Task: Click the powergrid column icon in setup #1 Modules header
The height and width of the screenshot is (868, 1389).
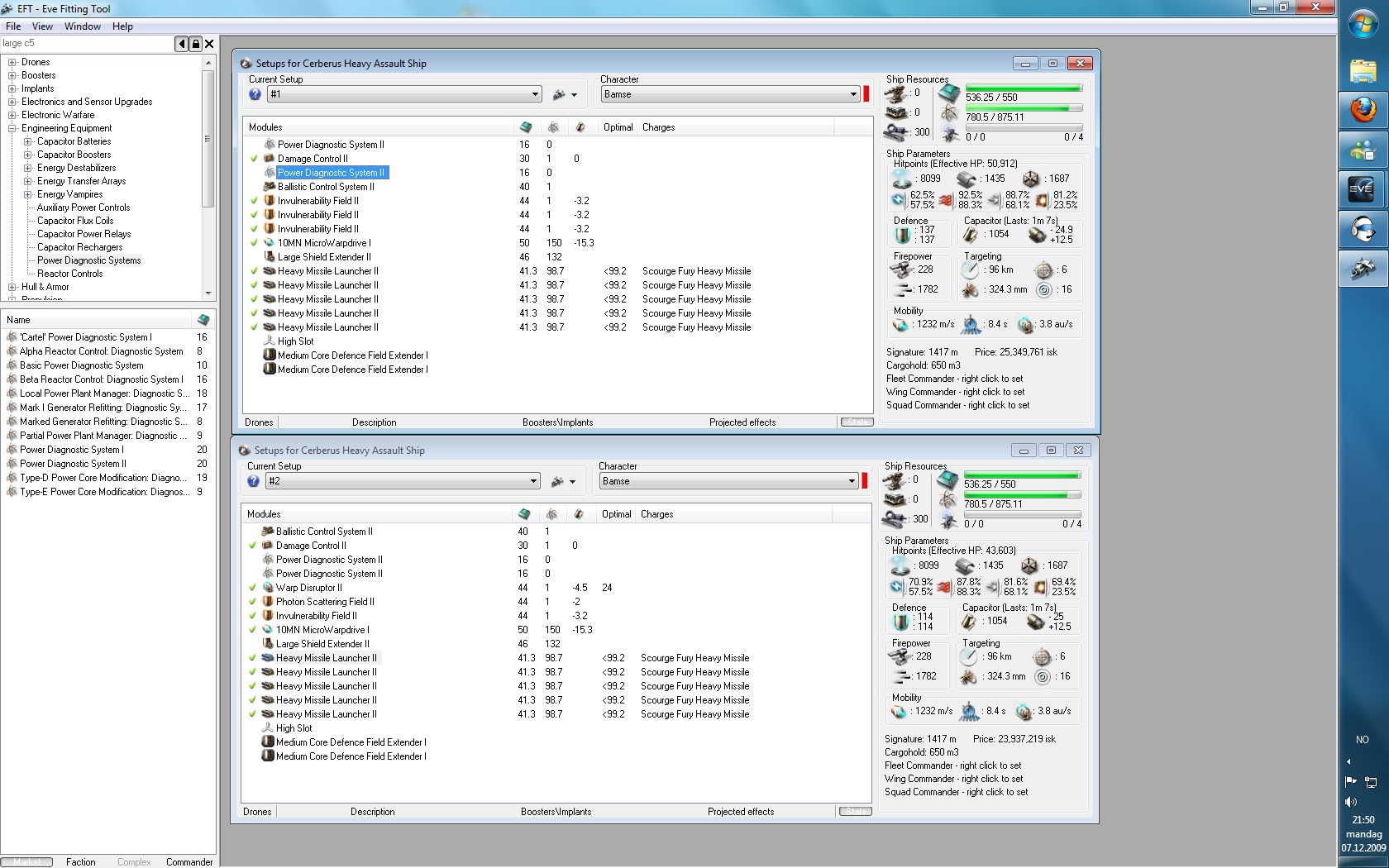Action: 553,127
